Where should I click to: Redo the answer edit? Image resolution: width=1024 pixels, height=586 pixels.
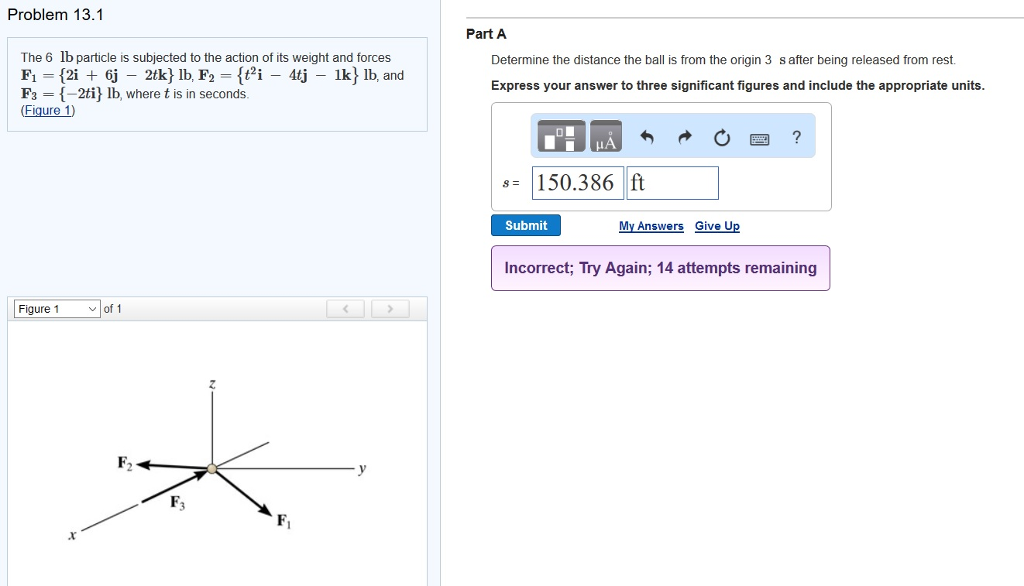(x=685, y=138)
